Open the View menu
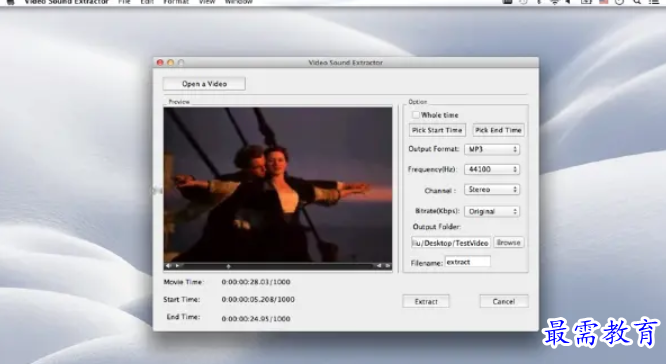Image resolution: width=666 pixels, height=364 pixels. (207, 2)
